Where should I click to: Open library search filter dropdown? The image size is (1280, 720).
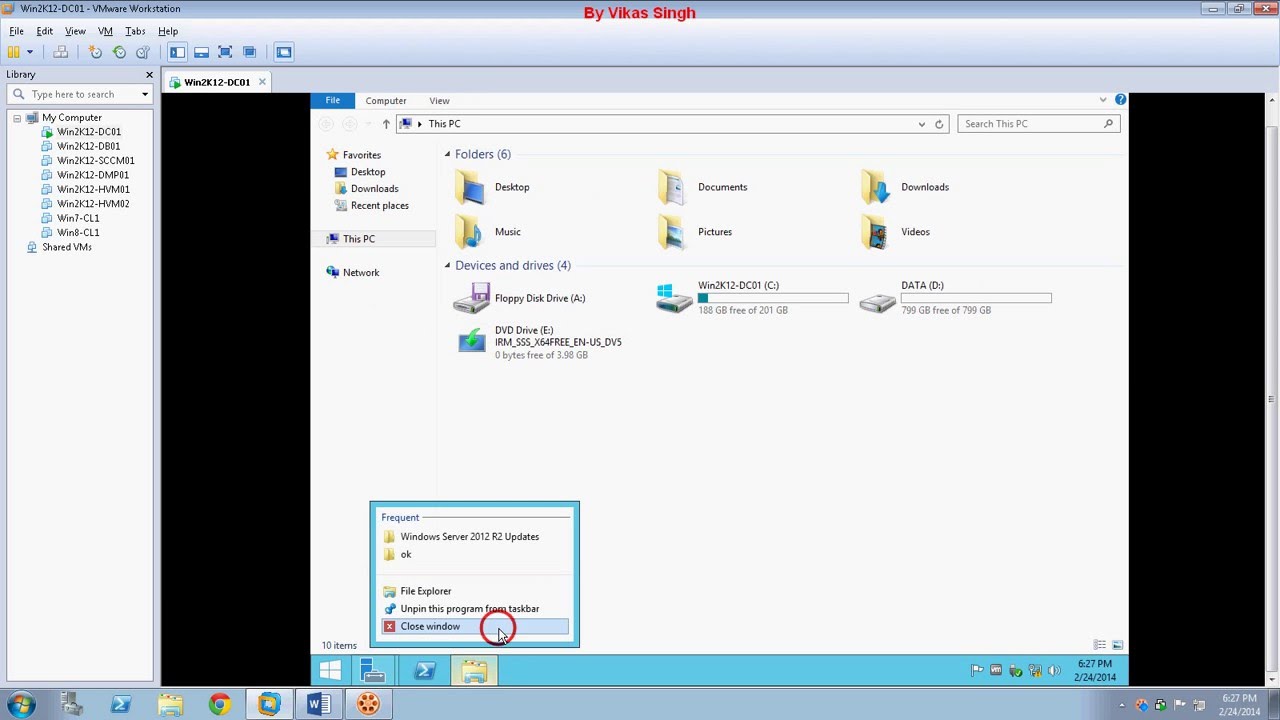click(145, 94)
